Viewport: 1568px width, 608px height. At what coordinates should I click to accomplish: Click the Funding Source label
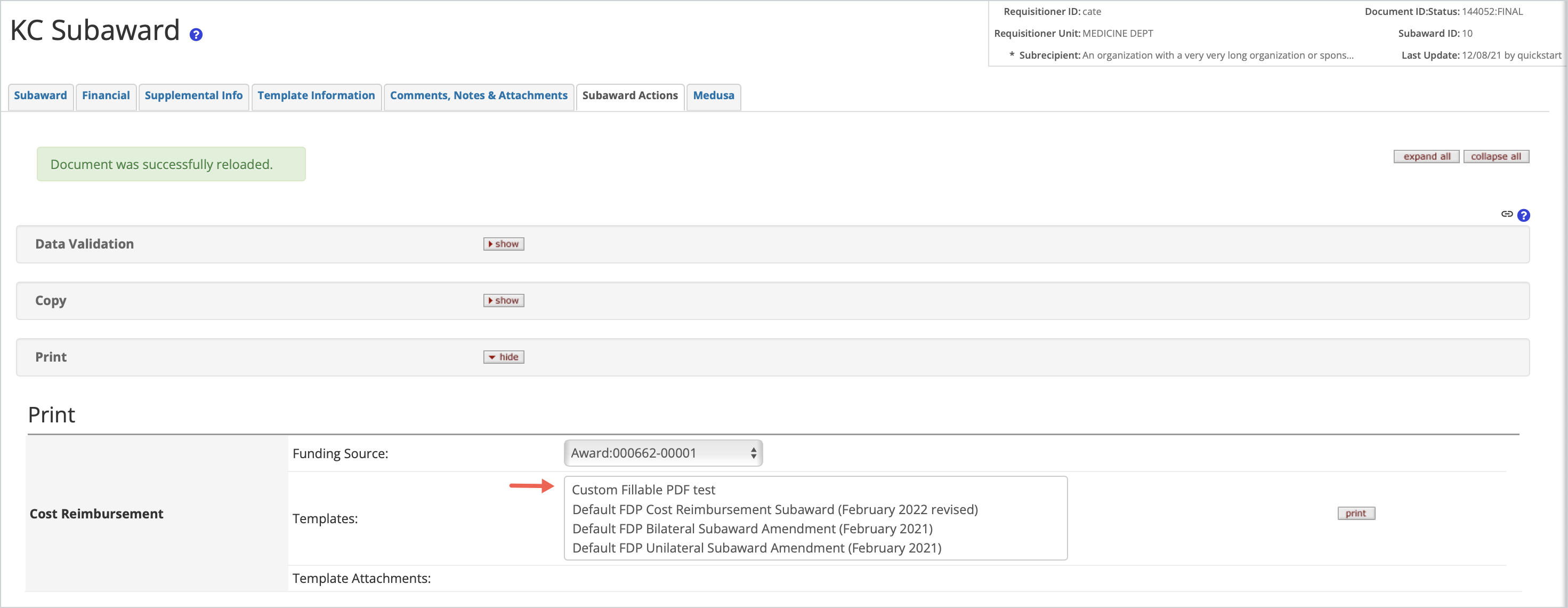coord(340,454)
